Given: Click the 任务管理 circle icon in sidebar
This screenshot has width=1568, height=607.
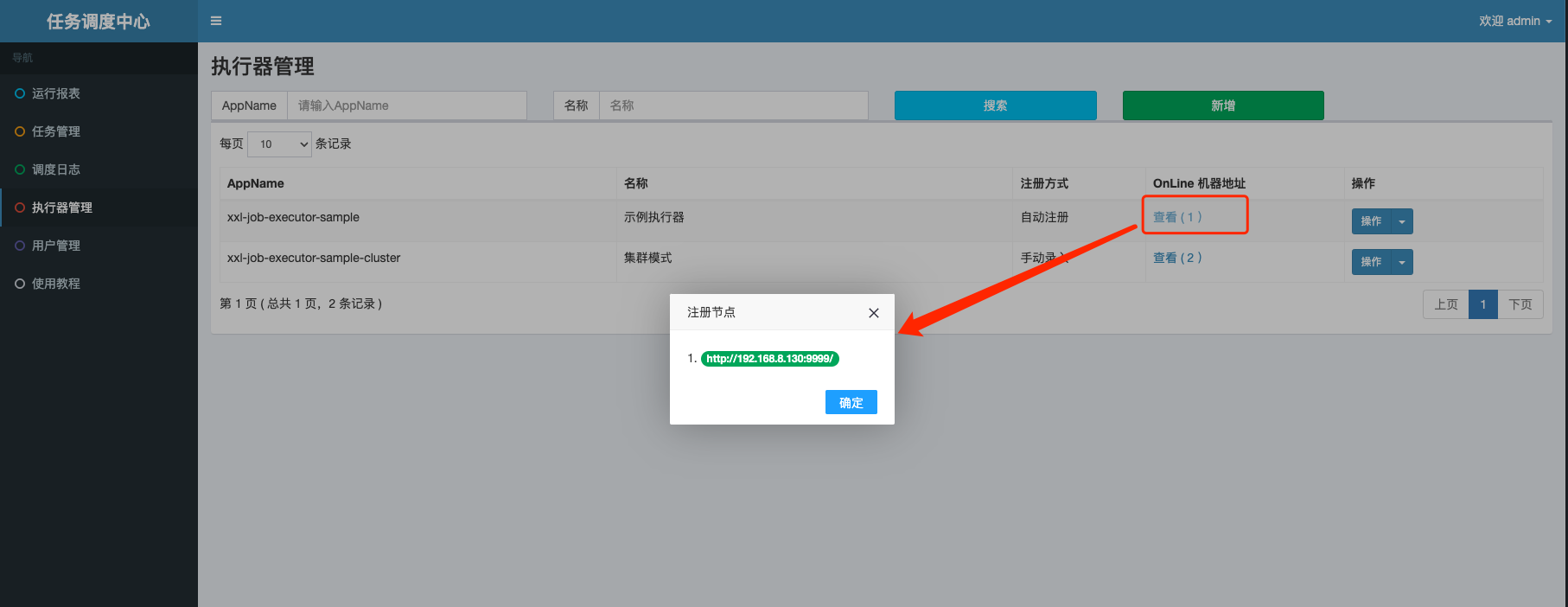Looking at the screenshot, I should coord(20,131).
